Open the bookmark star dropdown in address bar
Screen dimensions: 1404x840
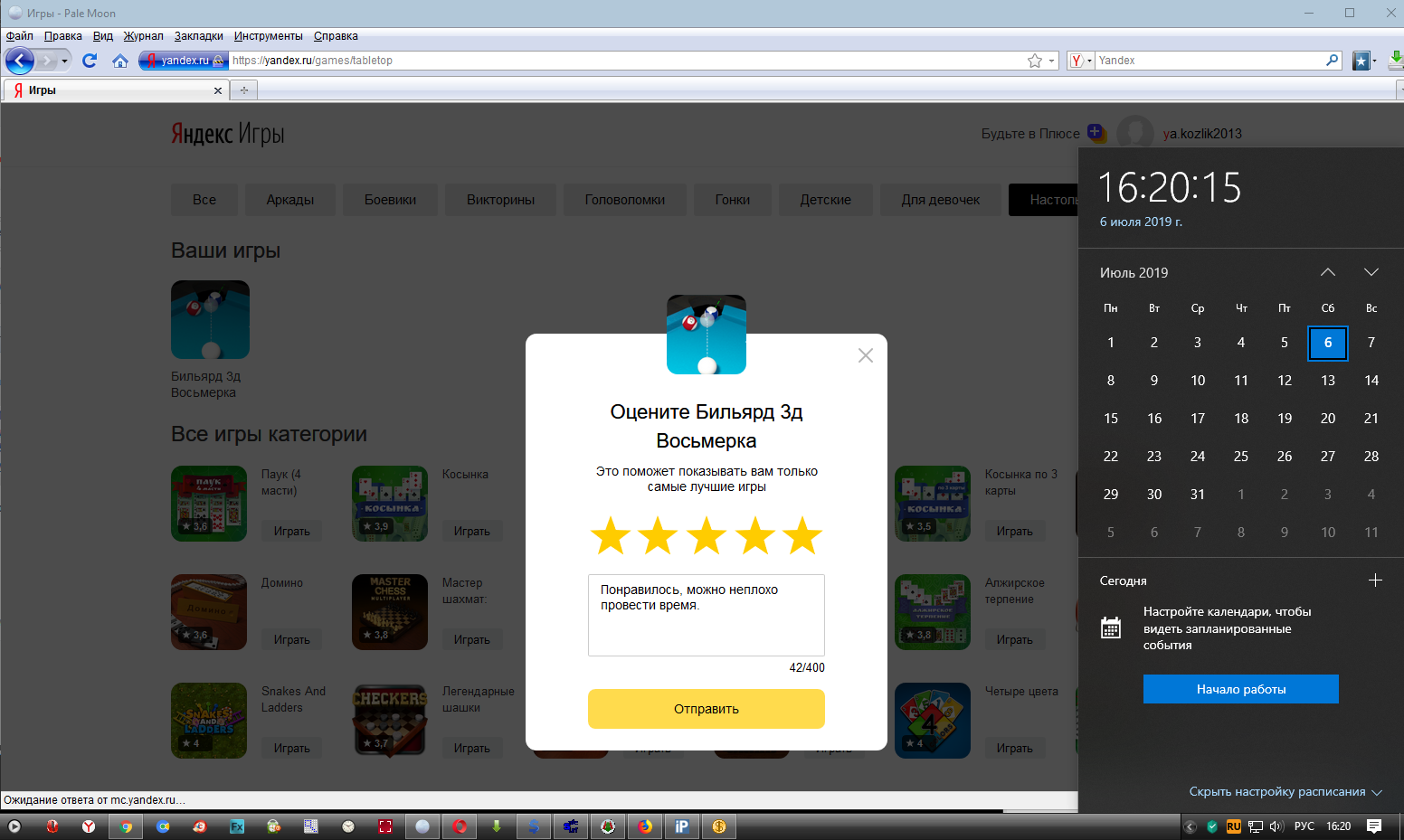click(1052, 61)
